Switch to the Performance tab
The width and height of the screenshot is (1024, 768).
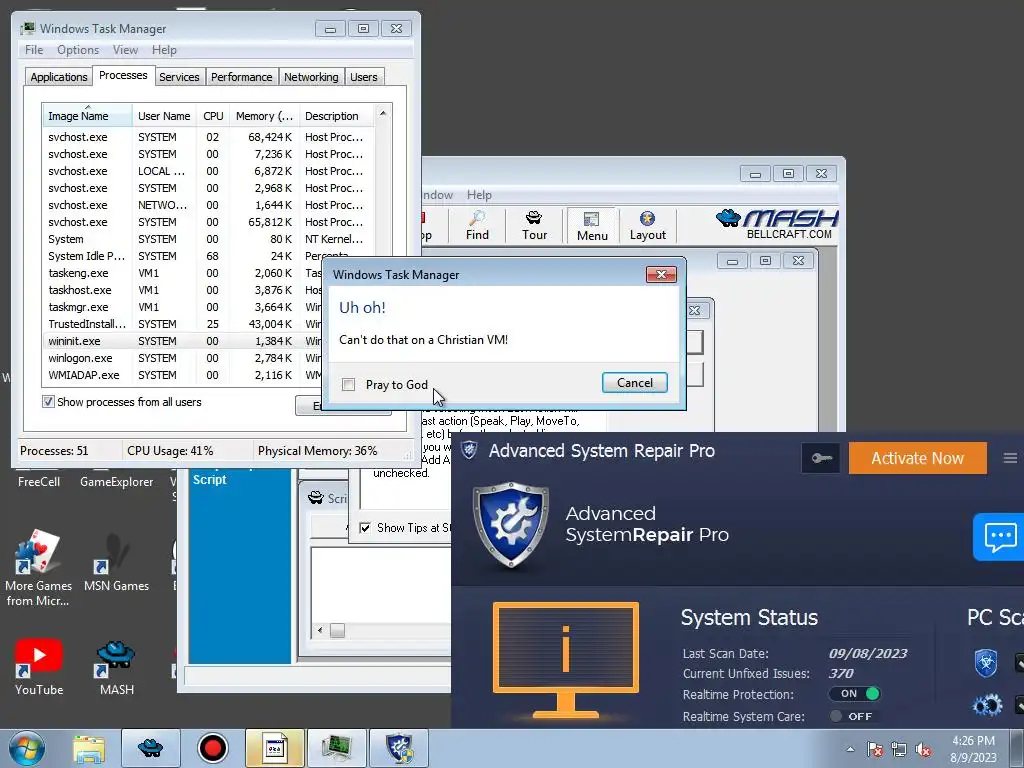241,77
